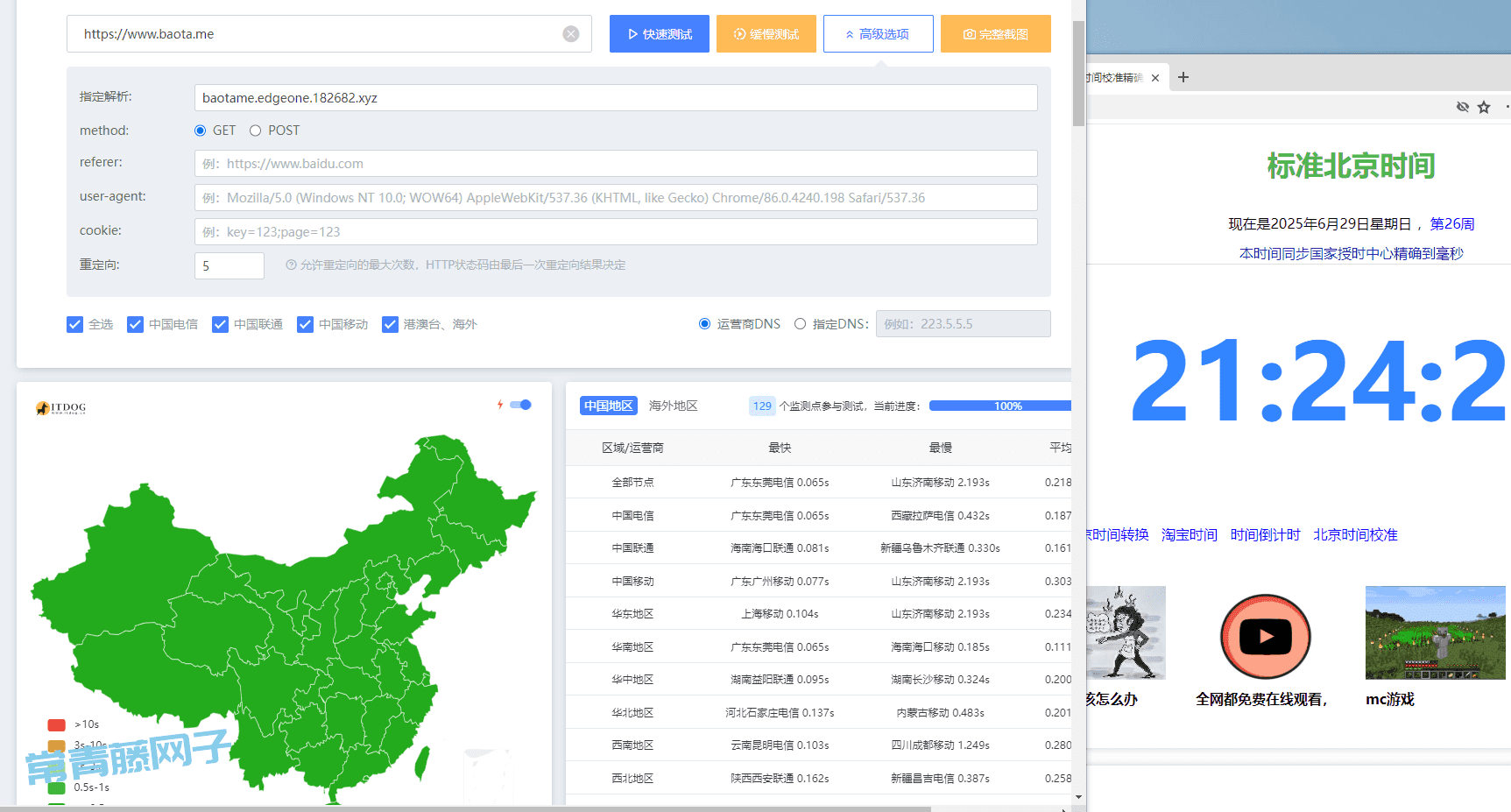
Task: Select the 西南地区 table row
Action: click(818, 745)
